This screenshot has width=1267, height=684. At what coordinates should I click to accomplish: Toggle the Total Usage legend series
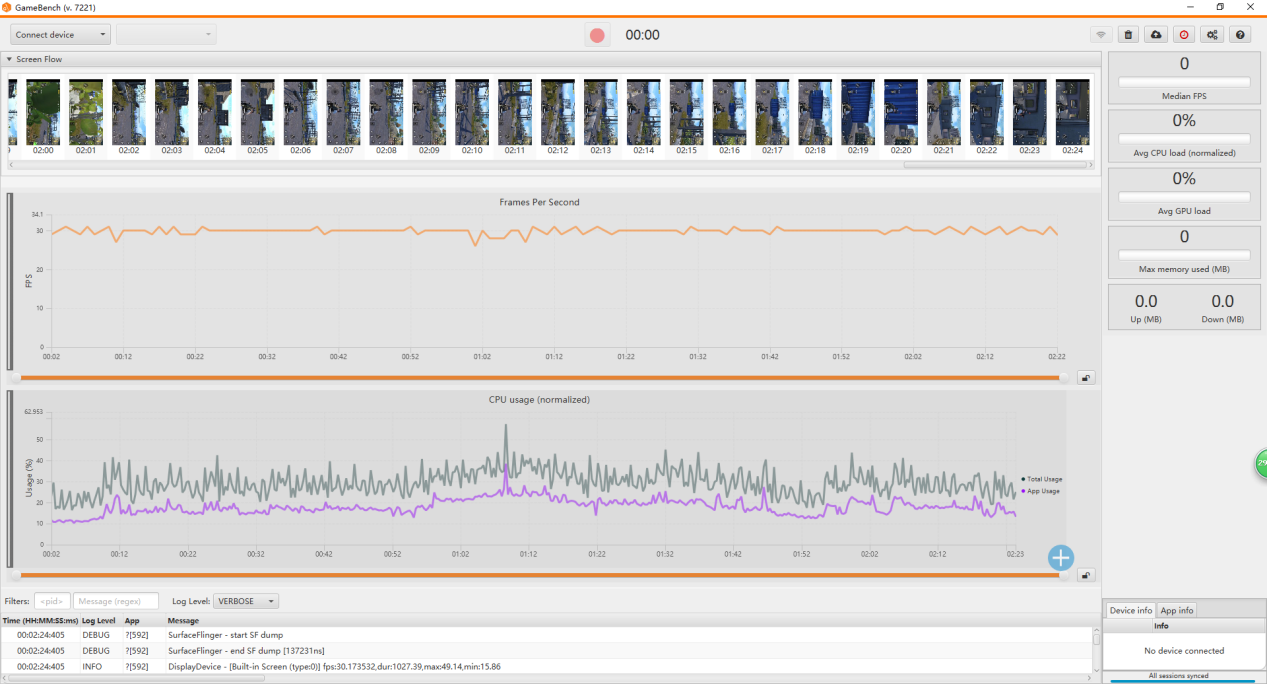point(1043,479)
